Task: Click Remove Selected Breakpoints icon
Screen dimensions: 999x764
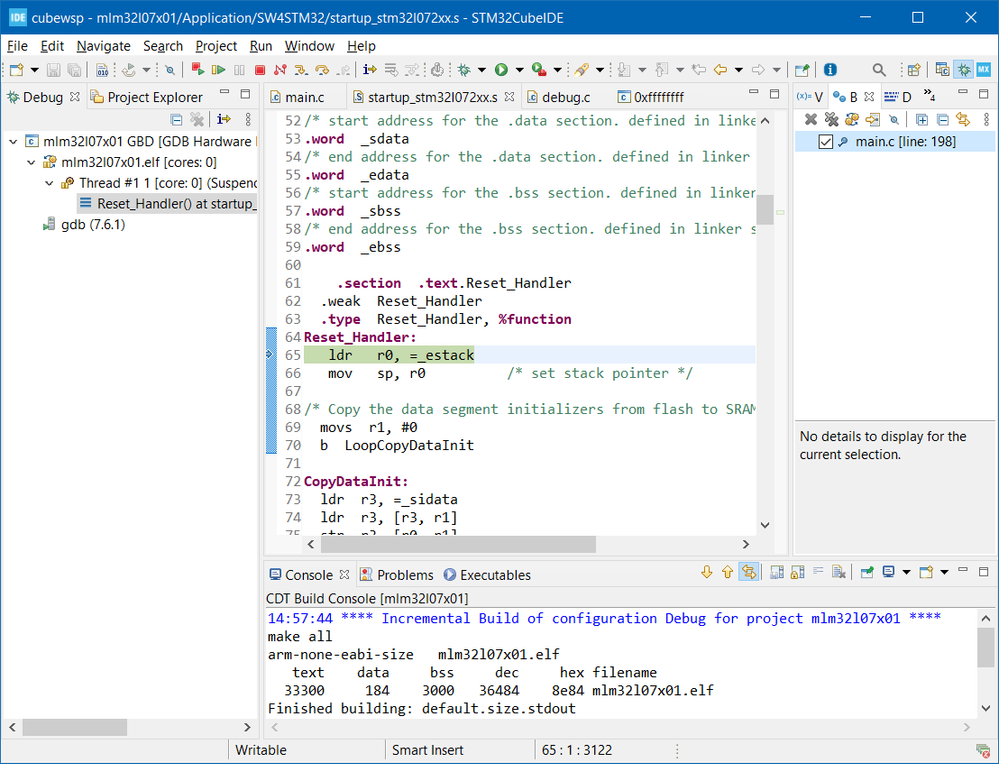Action: click(x=810, y=119)
